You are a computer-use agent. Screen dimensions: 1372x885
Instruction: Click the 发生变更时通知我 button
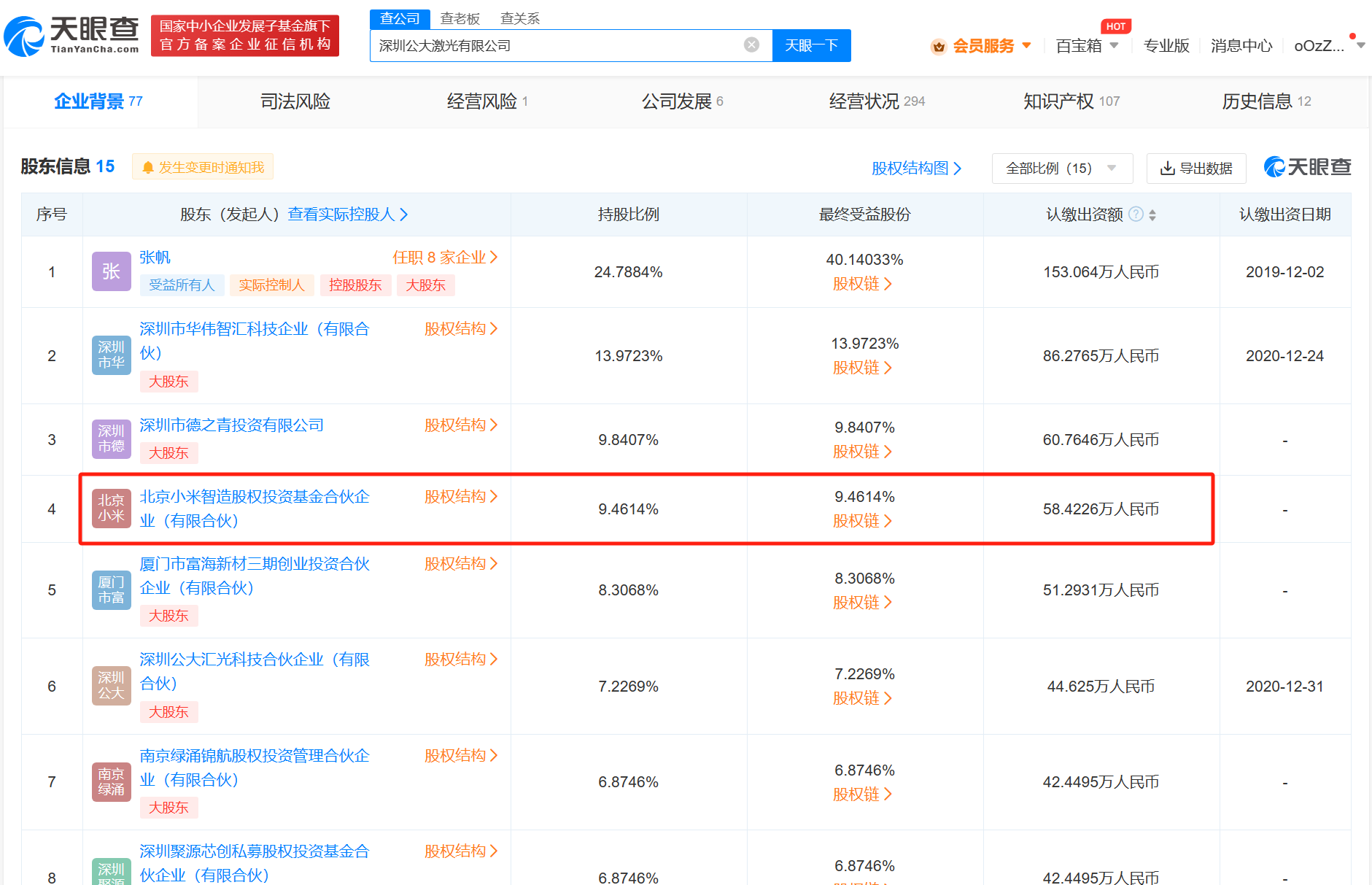tap(203, 167)
